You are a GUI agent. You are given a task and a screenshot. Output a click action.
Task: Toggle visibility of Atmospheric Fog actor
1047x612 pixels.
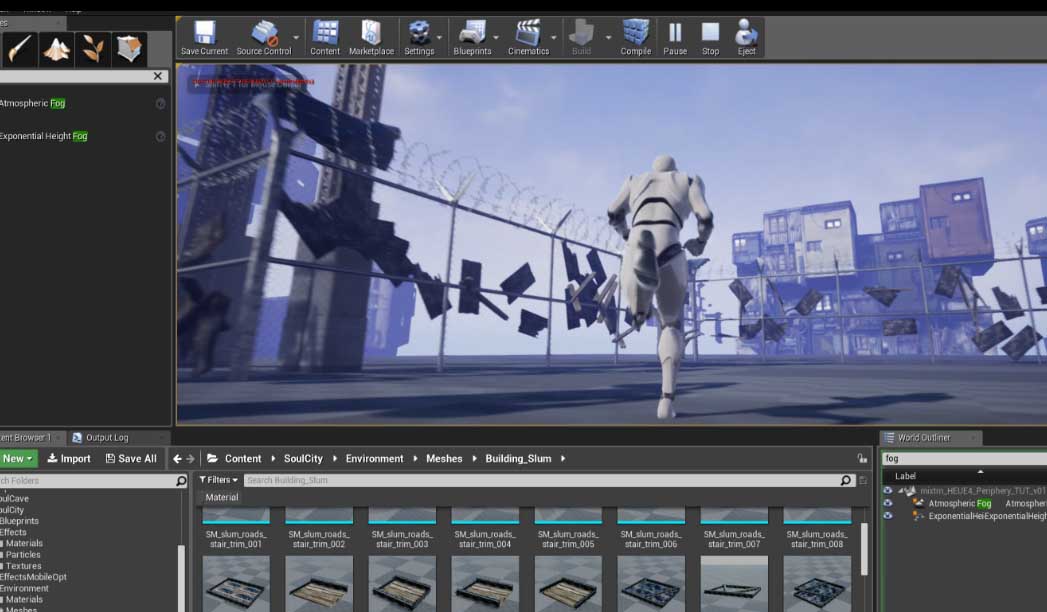887,504
